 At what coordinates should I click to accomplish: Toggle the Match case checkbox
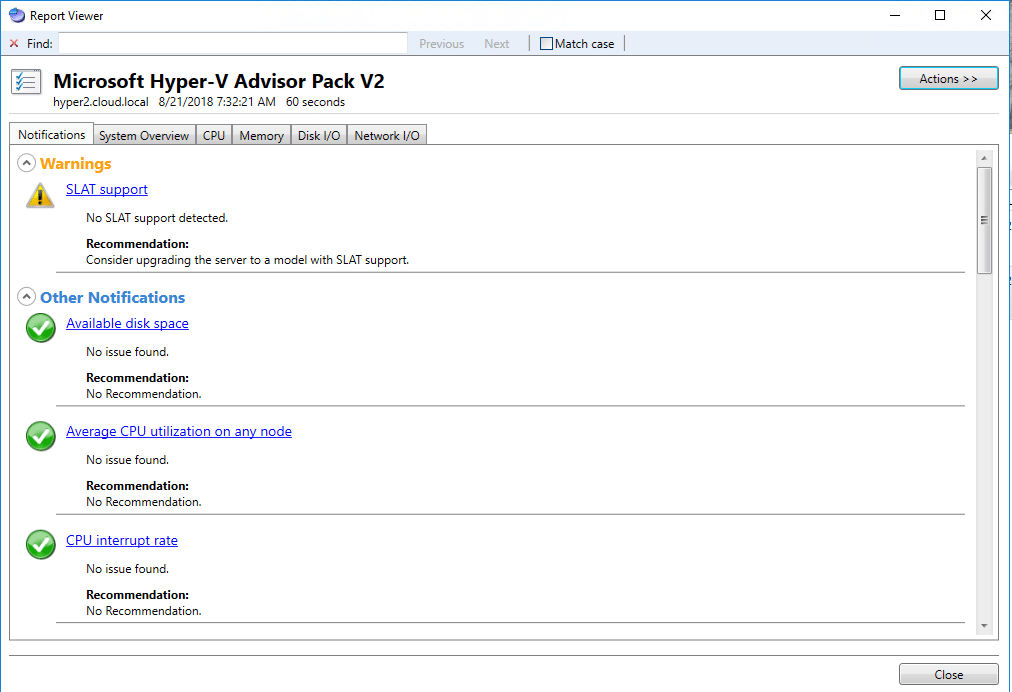tap(546, 43)
